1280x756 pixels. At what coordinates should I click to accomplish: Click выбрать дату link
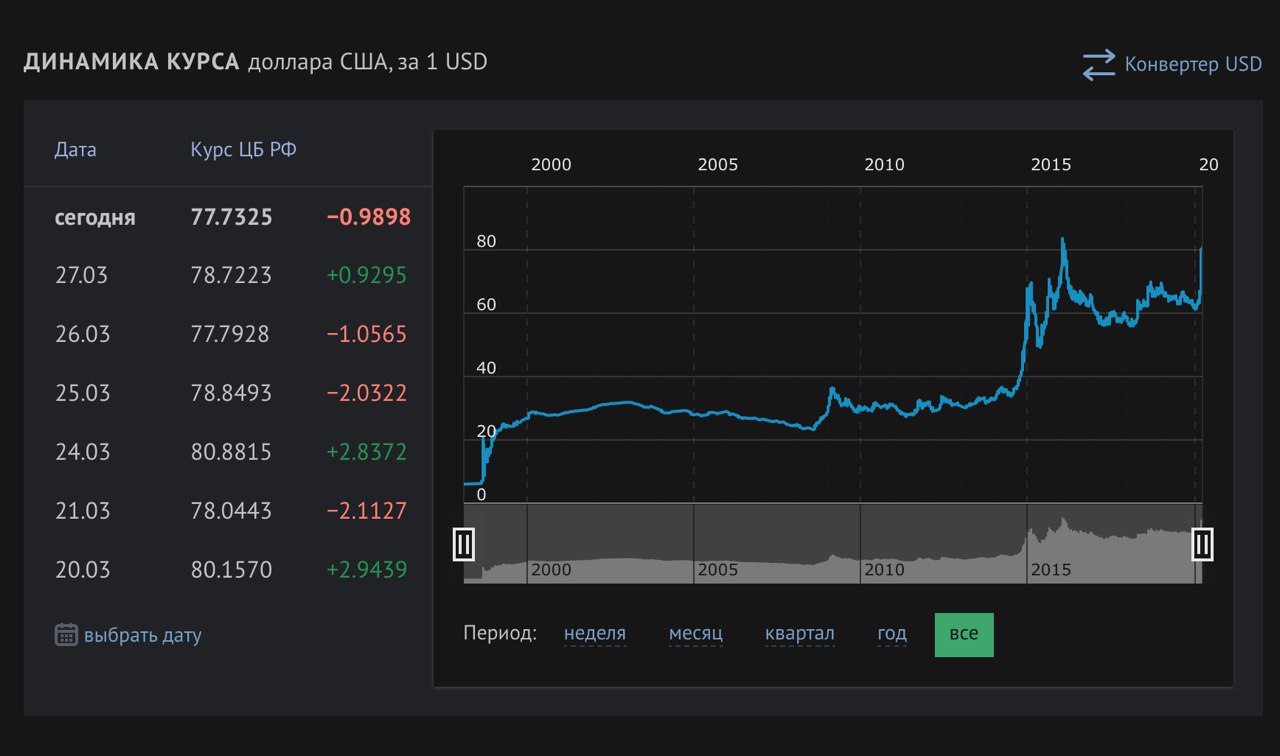pos(143,635)
